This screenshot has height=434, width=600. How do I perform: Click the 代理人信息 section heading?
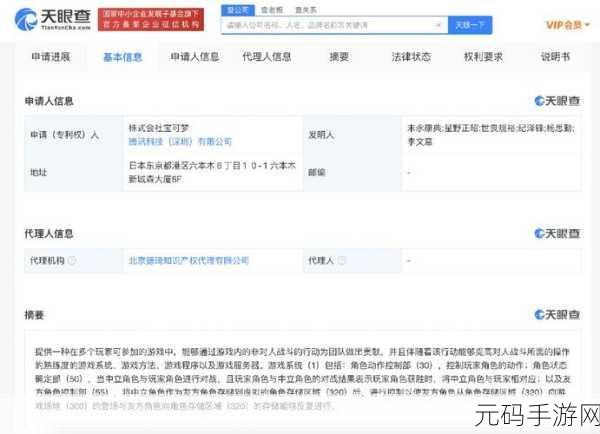(49, 233)
